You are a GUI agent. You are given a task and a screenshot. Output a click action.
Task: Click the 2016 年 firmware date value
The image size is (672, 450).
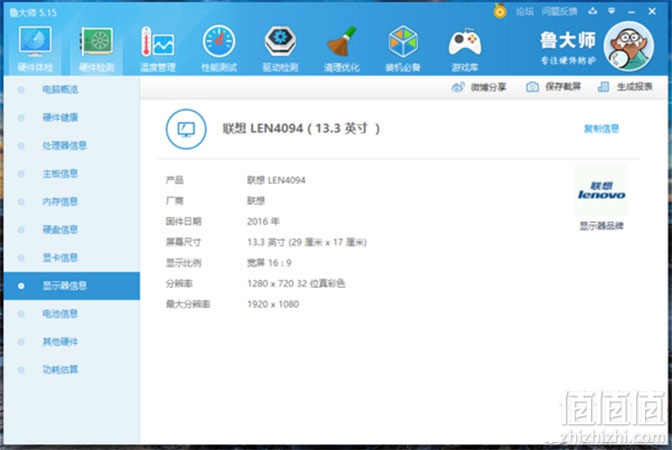[x=263, y=222]
